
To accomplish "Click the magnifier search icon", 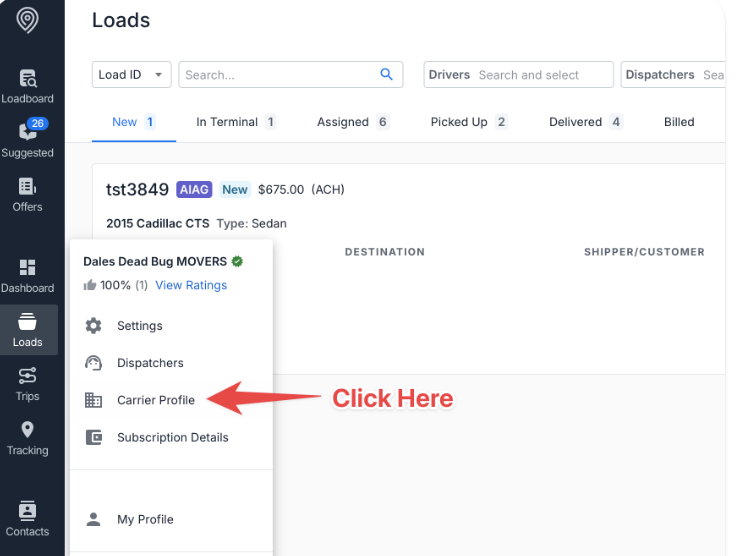I will point(386,74).
